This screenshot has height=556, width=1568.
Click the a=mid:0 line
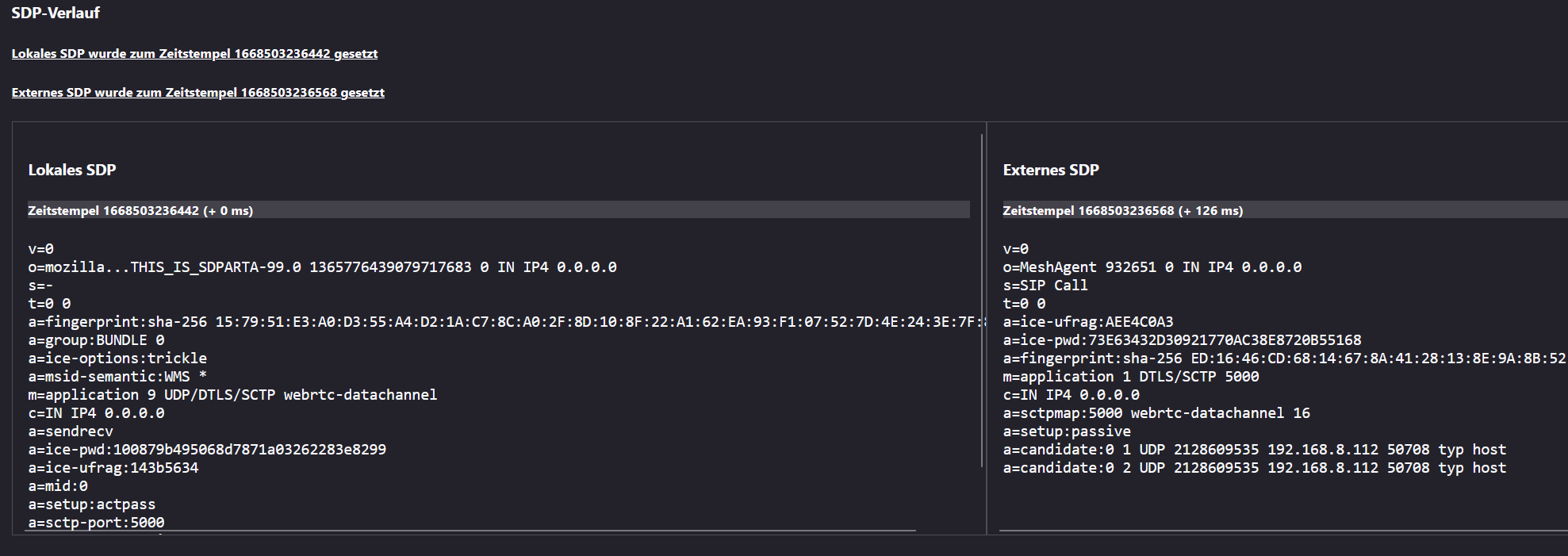click(58, 486)
